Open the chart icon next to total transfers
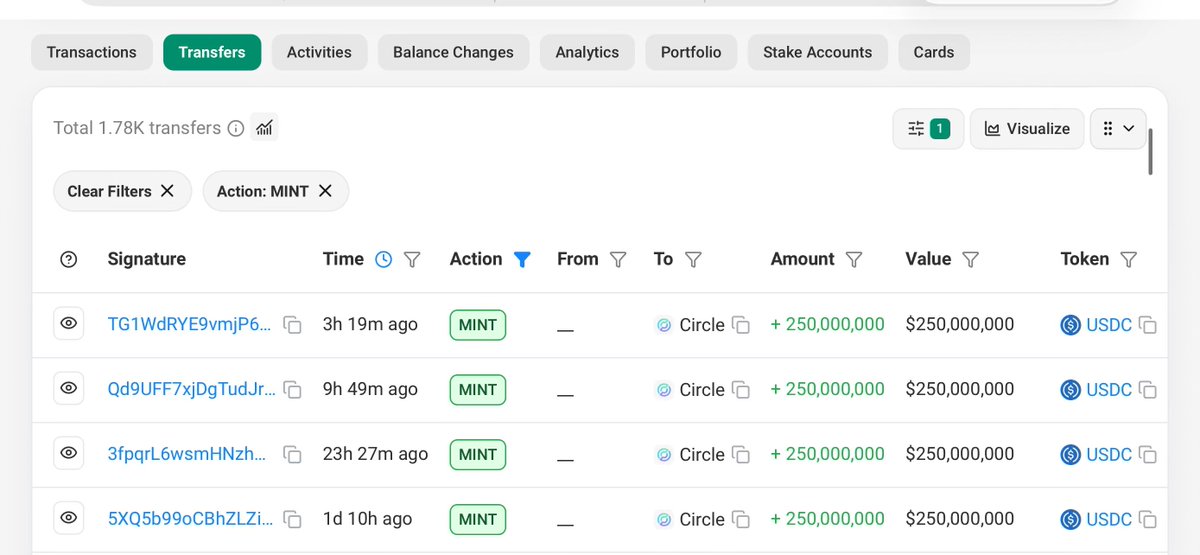 coord(265,127)
